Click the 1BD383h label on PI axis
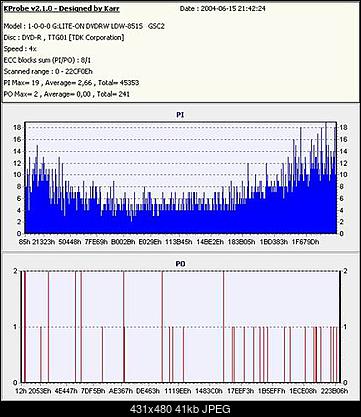Image resolution: width=361 pixels, height=417 pixels. click(x=273, y=242)
